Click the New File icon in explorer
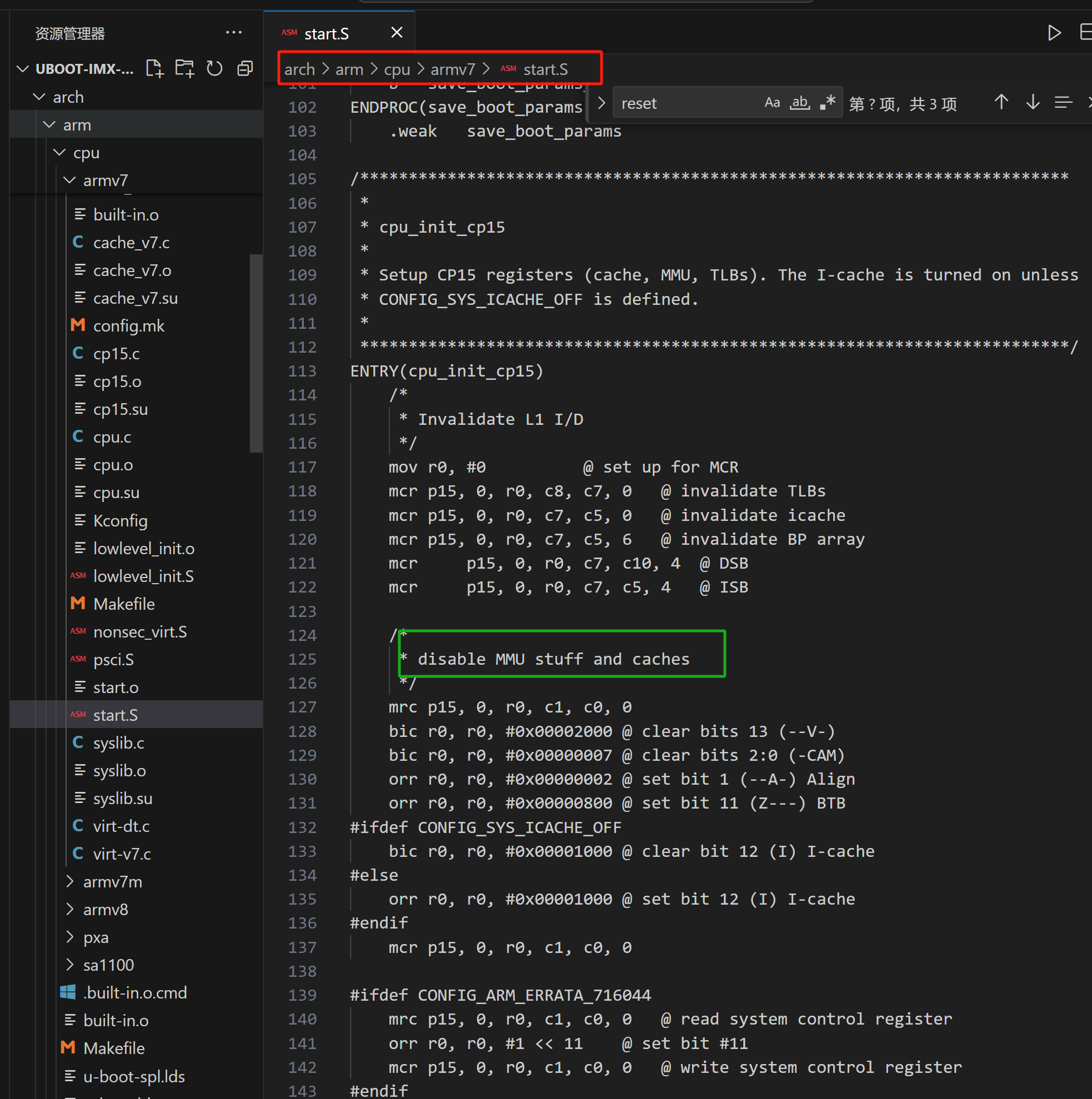This screenshot has height=1099, width=1092. point(155,69)
